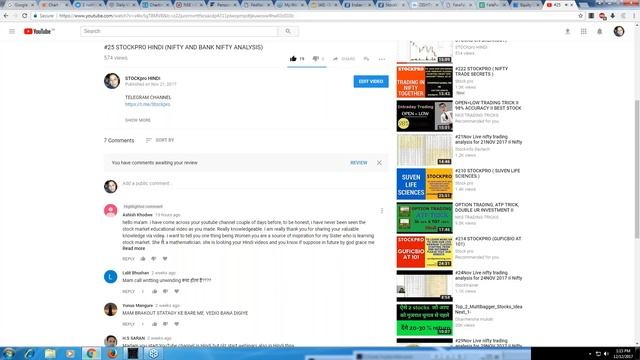The image size is (640, 360).
Task: Click the Chrome address bar URL
Action: click(176, 16)
